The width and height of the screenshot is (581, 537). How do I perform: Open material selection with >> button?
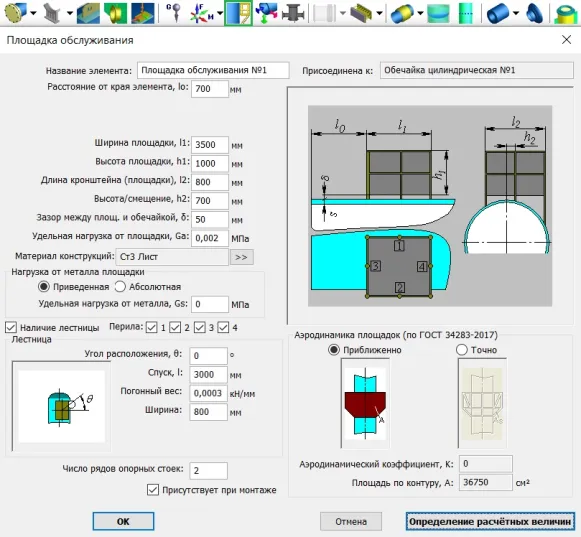(242, 257)
